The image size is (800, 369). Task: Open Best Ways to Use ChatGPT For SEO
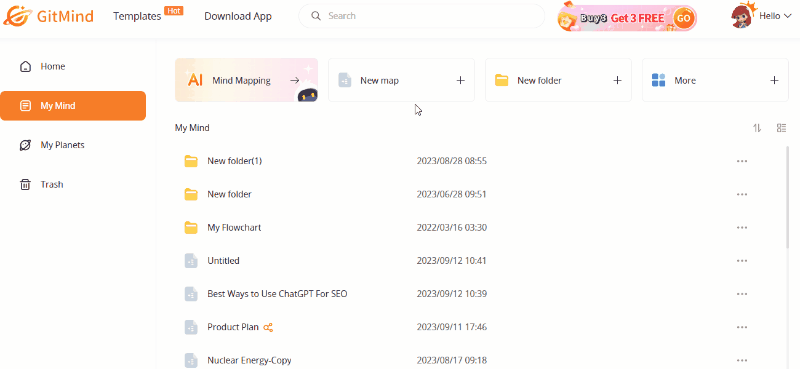click(277, 294)
